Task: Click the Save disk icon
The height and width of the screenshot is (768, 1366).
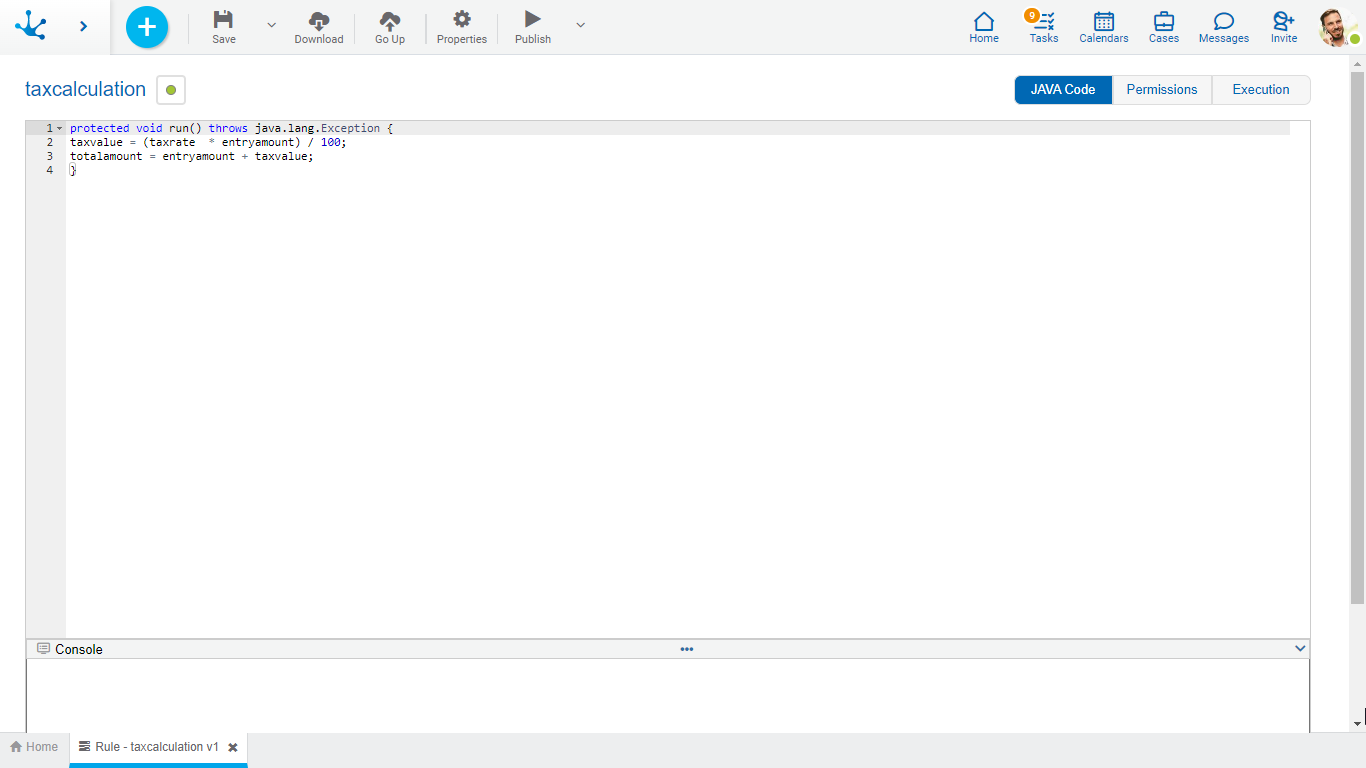Action: tap(224, 20)
